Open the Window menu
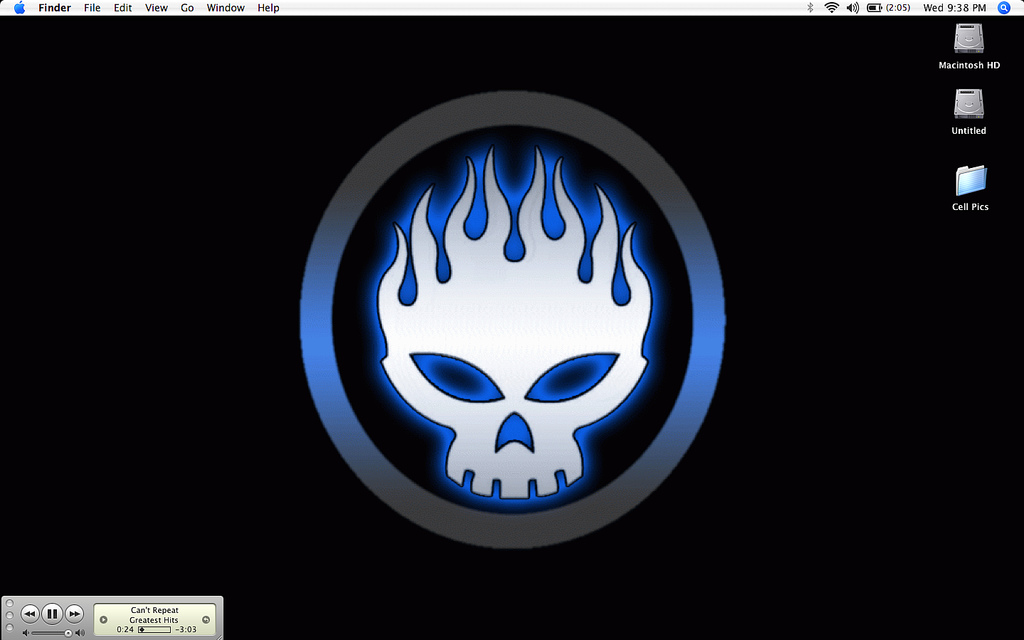 coord(225,8)
